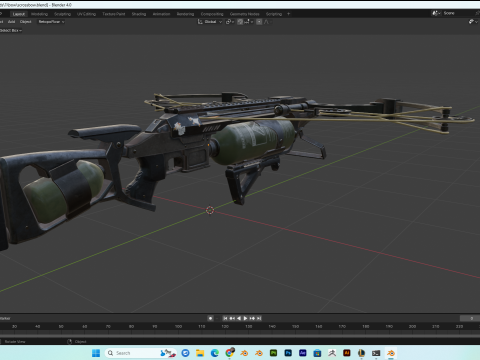
Task: Jump to timeline start frame
Action: (x=225, y=318)
